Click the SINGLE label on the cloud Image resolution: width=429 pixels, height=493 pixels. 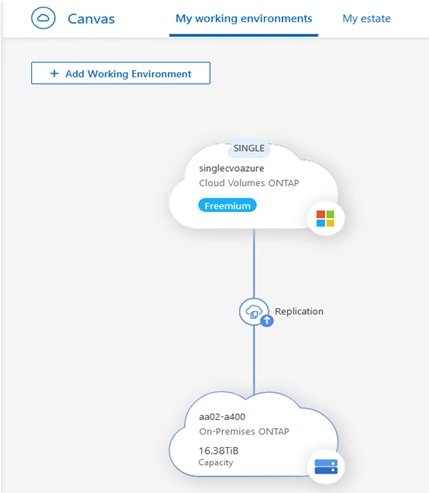(249, 148)
